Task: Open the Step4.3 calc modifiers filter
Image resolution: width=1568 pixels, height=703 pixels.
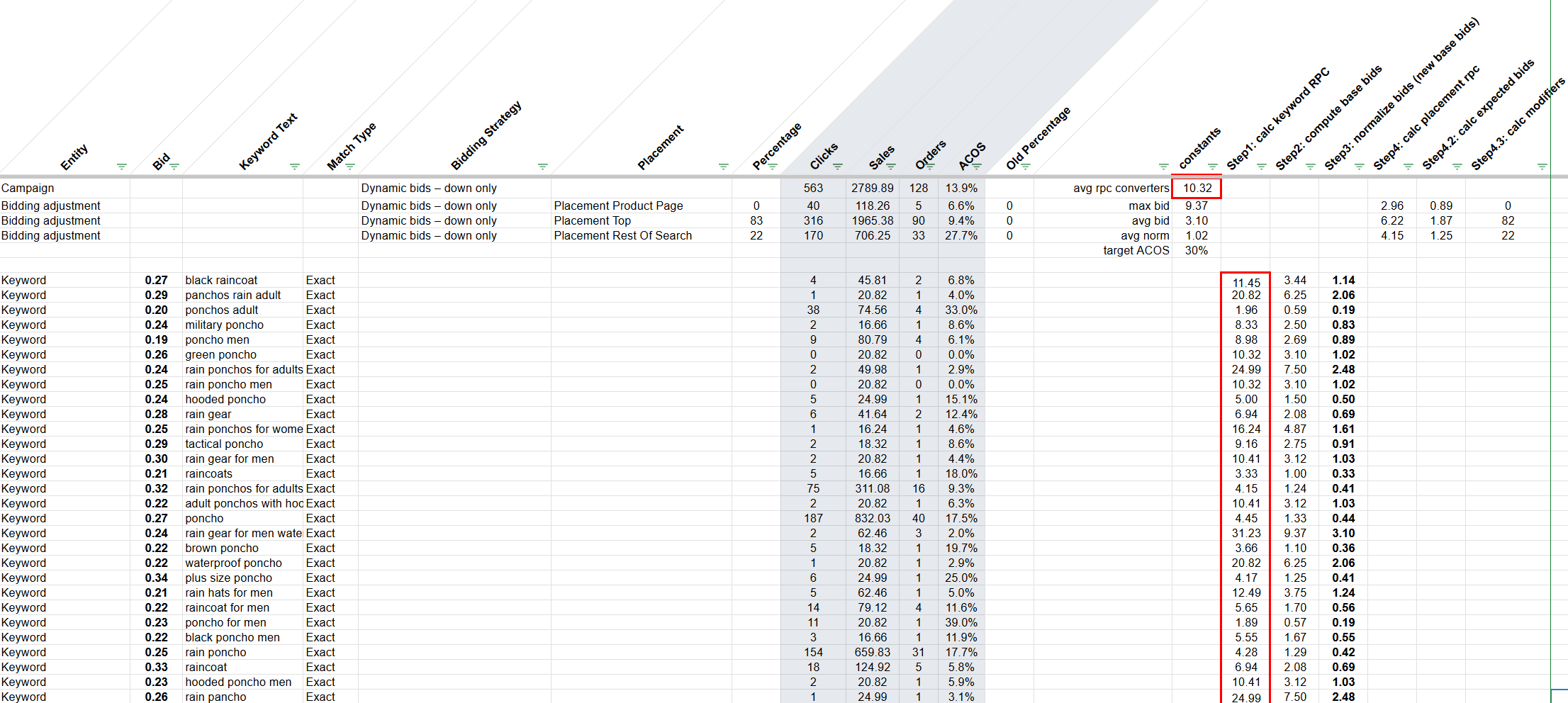Action: coord(1542,167)
